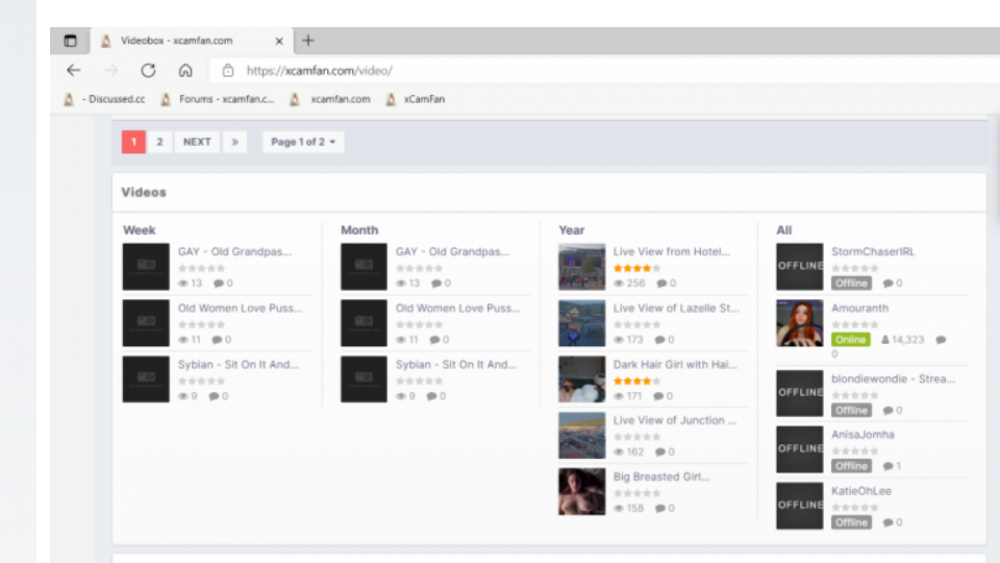
Task: Go to the browser home page
Action: pos(186,70)
